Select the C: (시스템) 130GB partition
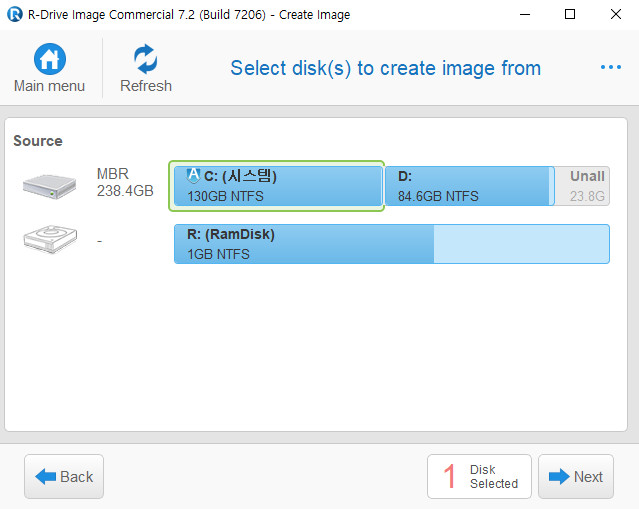 (x=278, y=186)
